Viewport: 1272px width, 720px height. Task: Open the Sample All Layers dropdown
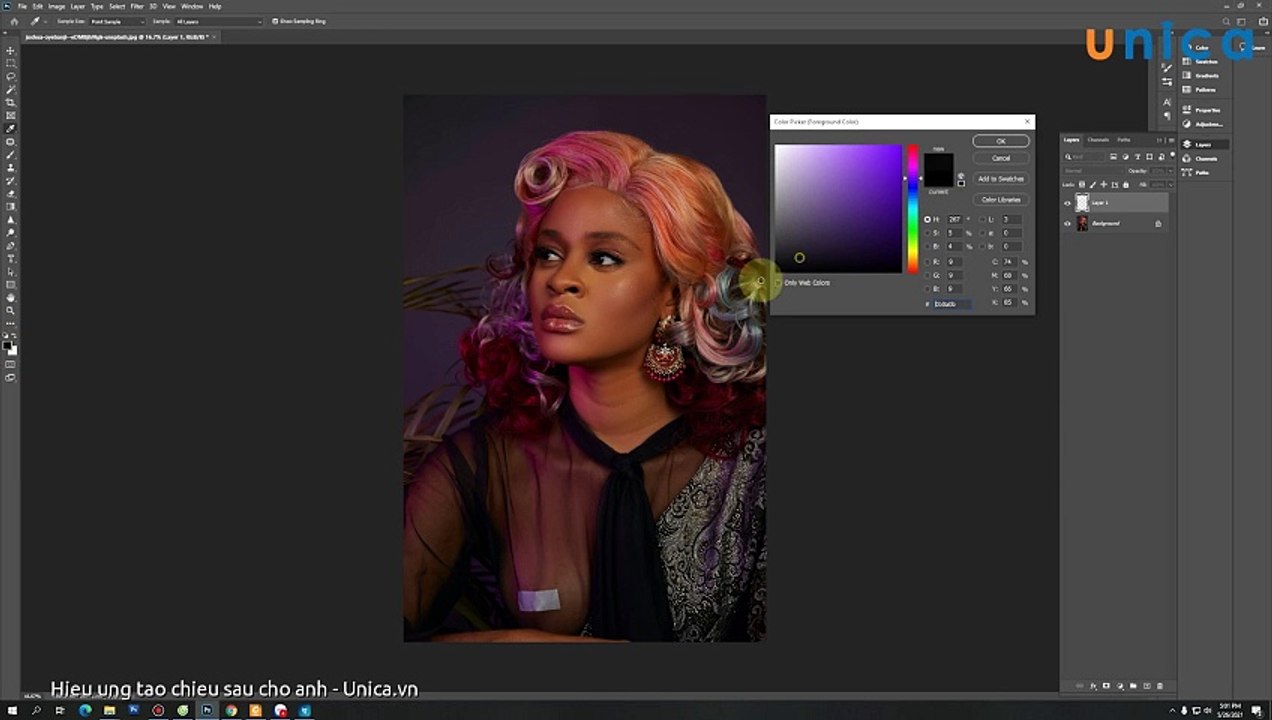click(219, 21)
